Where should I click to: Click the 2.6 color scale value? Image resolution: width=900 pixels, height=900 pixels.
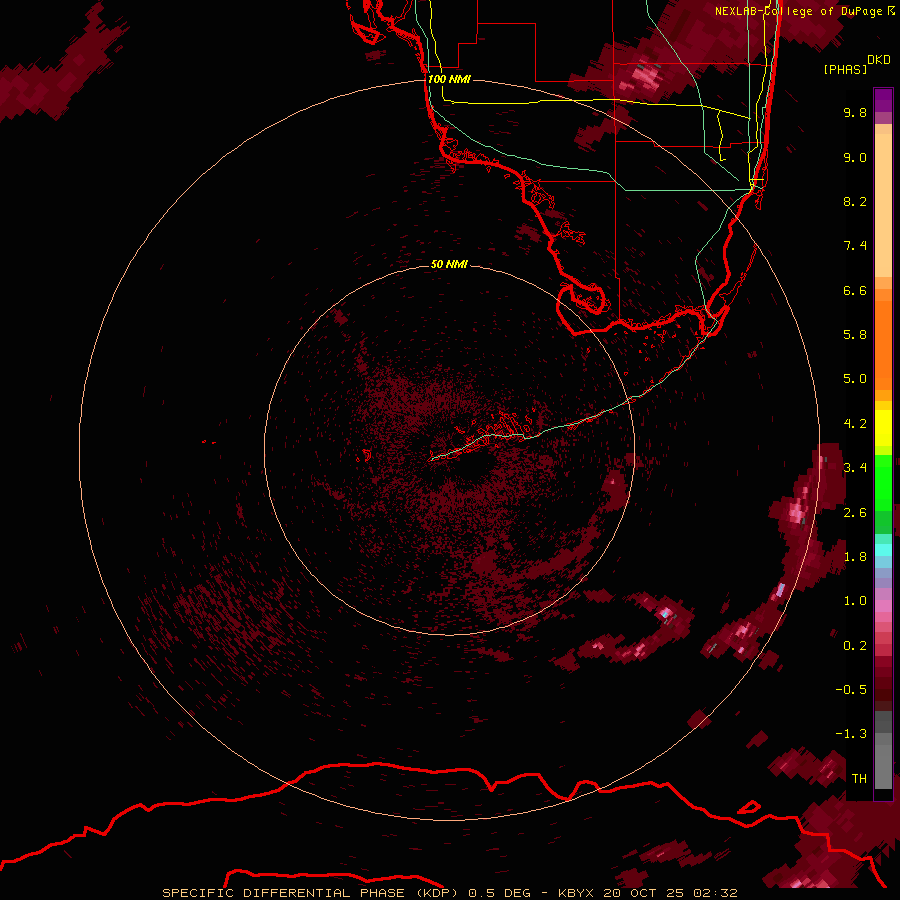[855, 513]
